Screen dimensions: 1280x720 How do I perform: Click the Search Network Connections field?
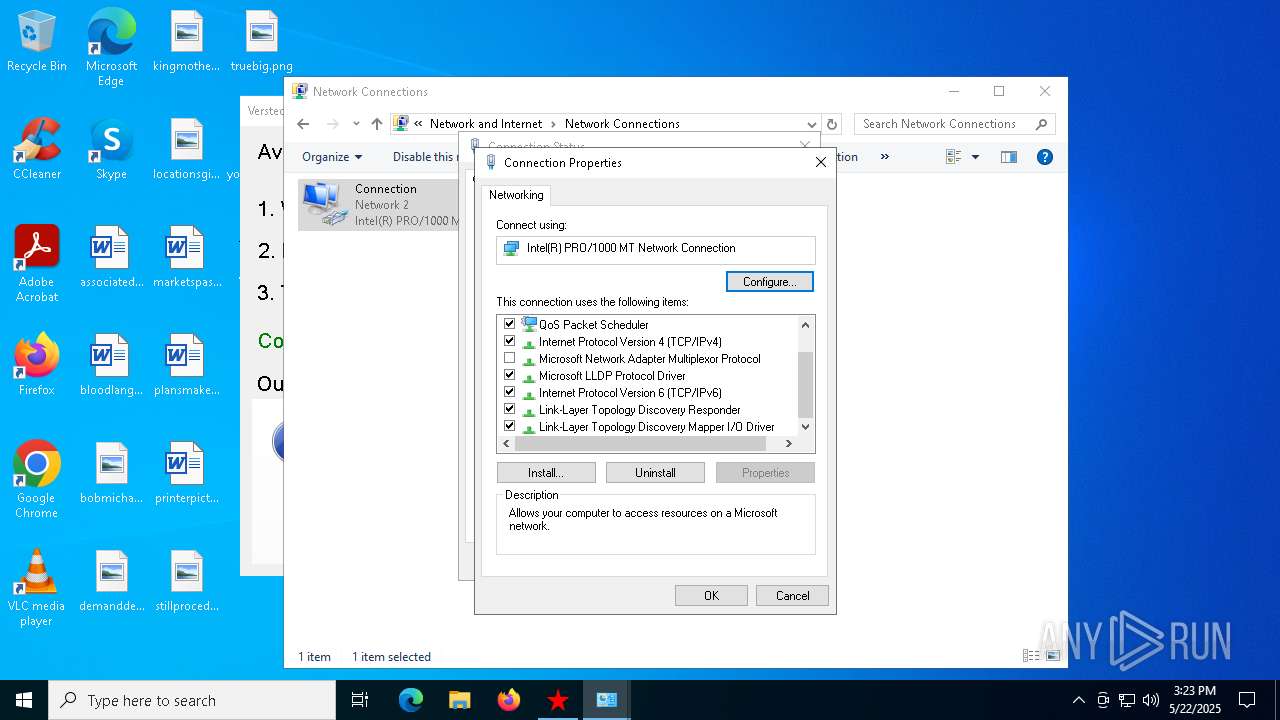(x=954, y=124)
